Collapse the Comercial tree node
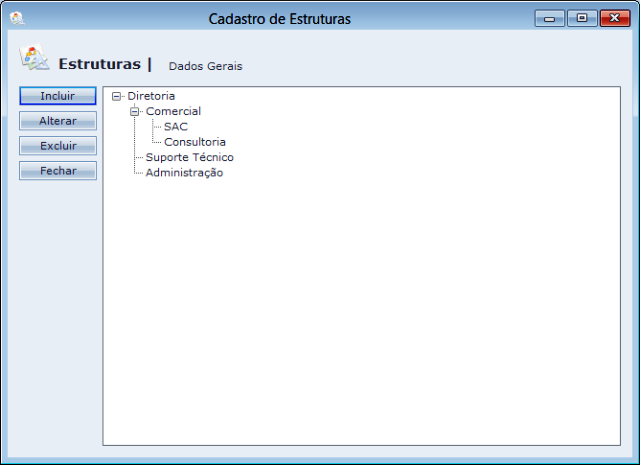 (135, 111)
